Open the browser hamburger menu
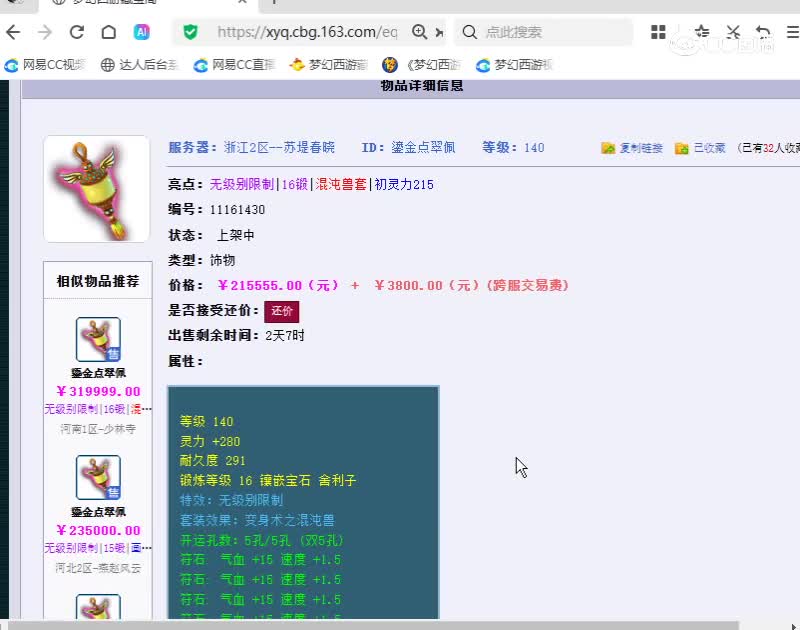The width and height of the screenshot is (800, 630). tap(793, 32)
